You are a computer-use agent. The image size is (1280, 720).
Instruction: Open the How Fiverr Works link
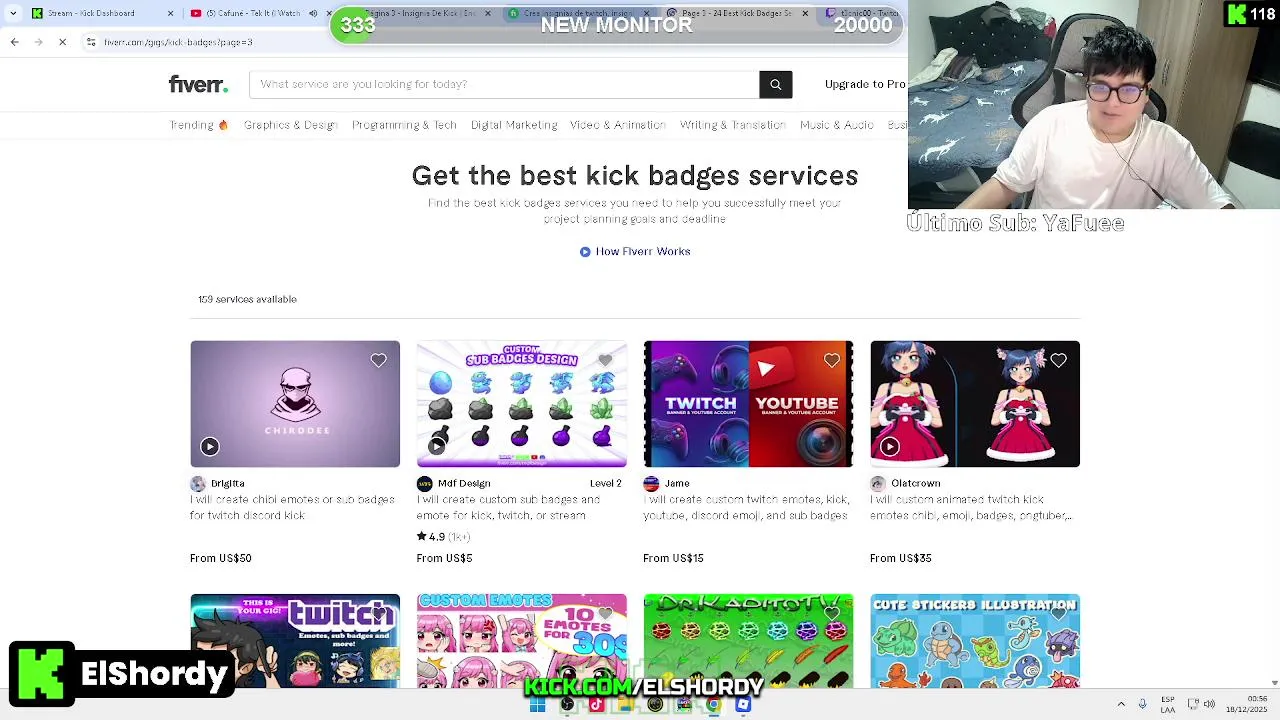click(x=643, y=251)
